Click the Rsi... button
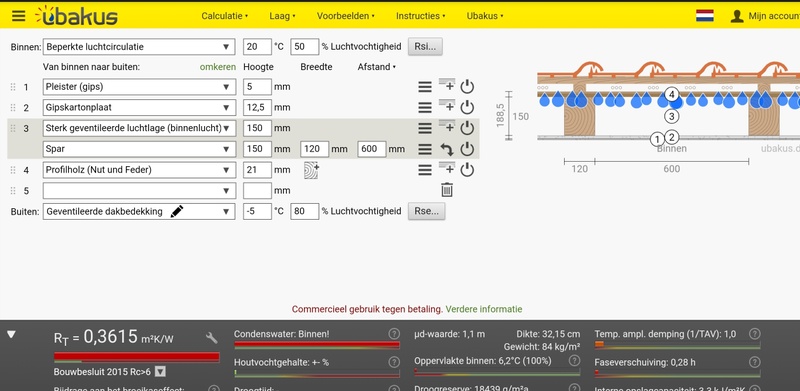Image resolution: width=800 pixels, height=391 pixels. 425,46
